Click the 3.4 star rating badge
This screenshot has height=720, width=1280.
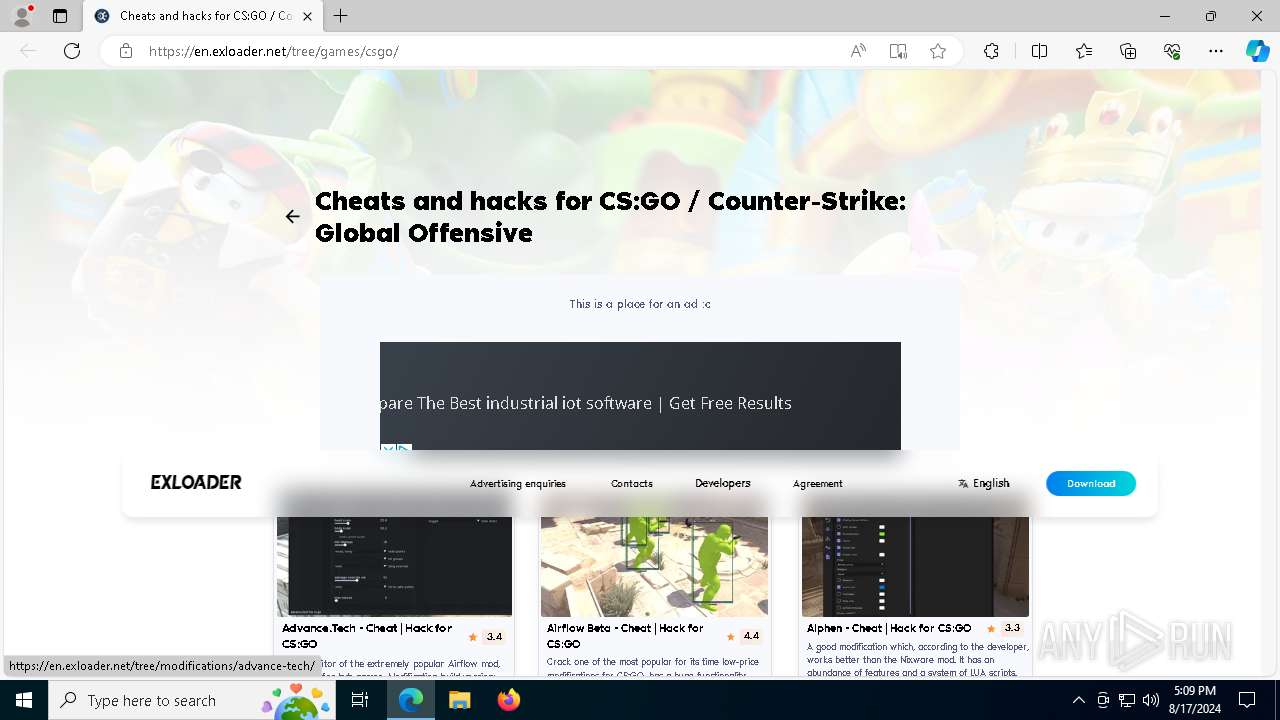(486, 637)
